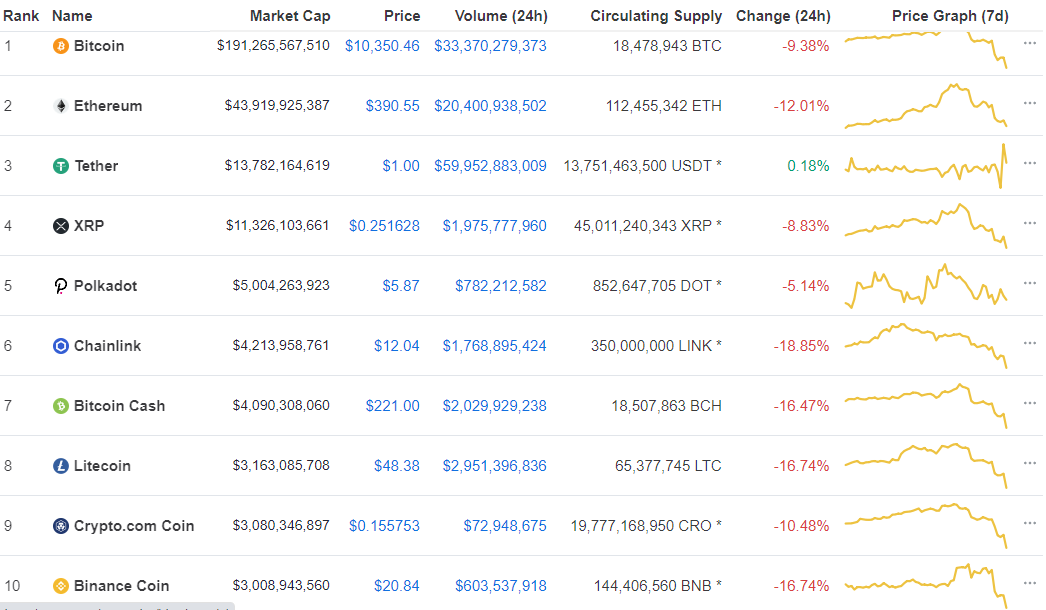1046x610 pixels.
Task: Open the Chainlink coin name link
Action: (107, 346)
